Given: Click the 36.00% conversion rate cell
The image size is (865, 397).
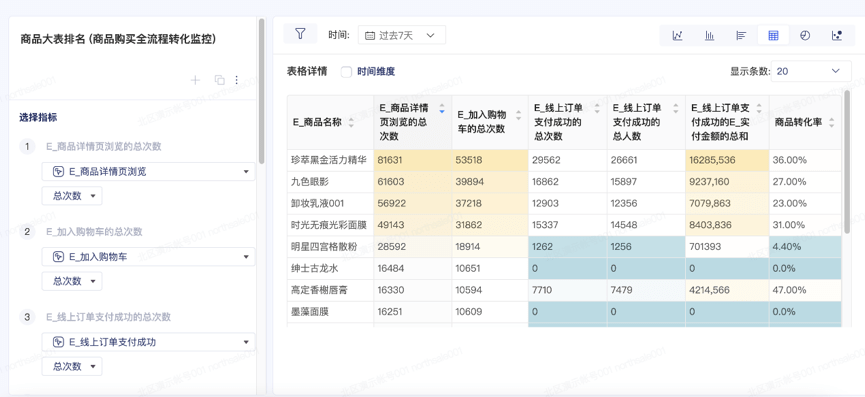Looking at the screenshot, I should [805, 160].
